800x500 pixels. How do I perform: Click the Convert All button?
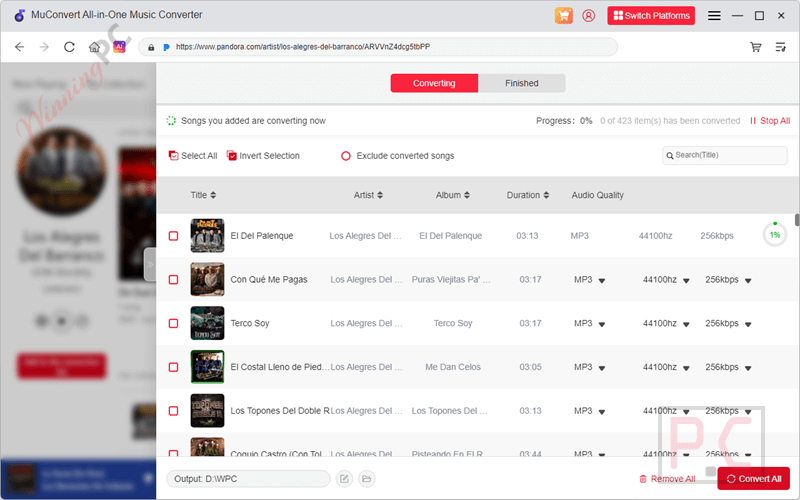click(x=754, y=479)
